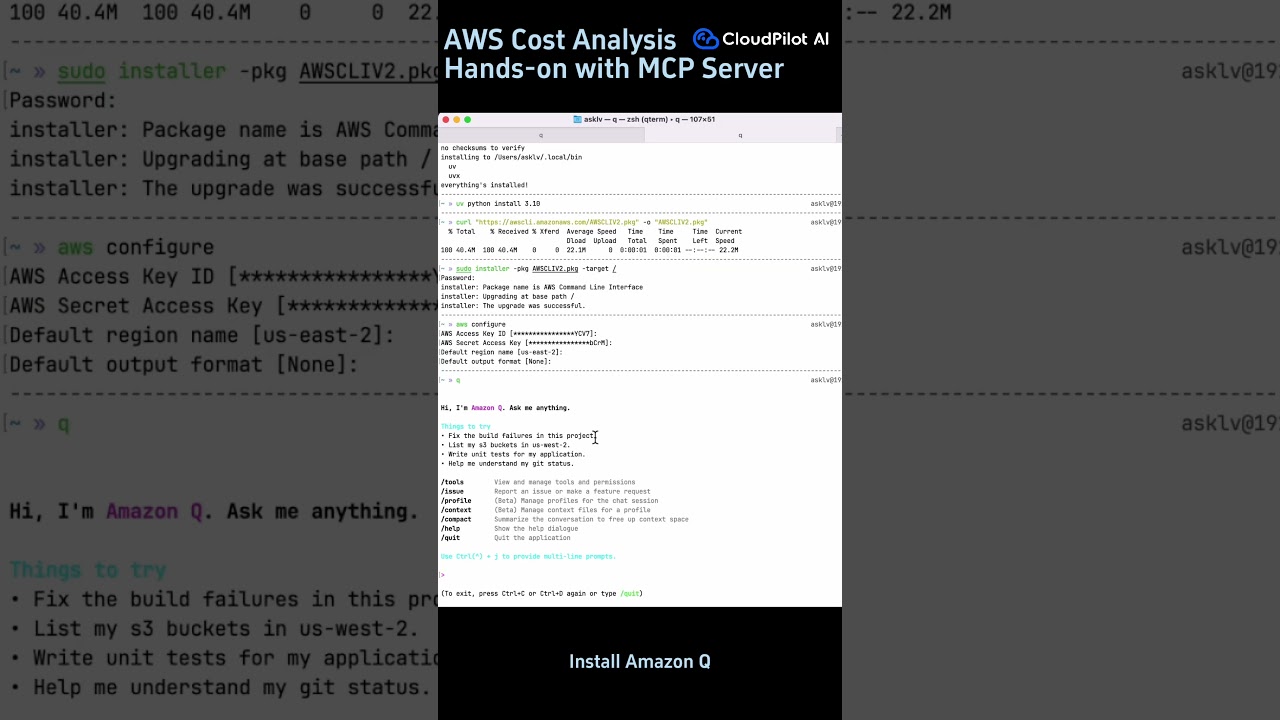Viewport: 1280px width, 720px height.
Task: Click the /help command row
Action: 510,529
